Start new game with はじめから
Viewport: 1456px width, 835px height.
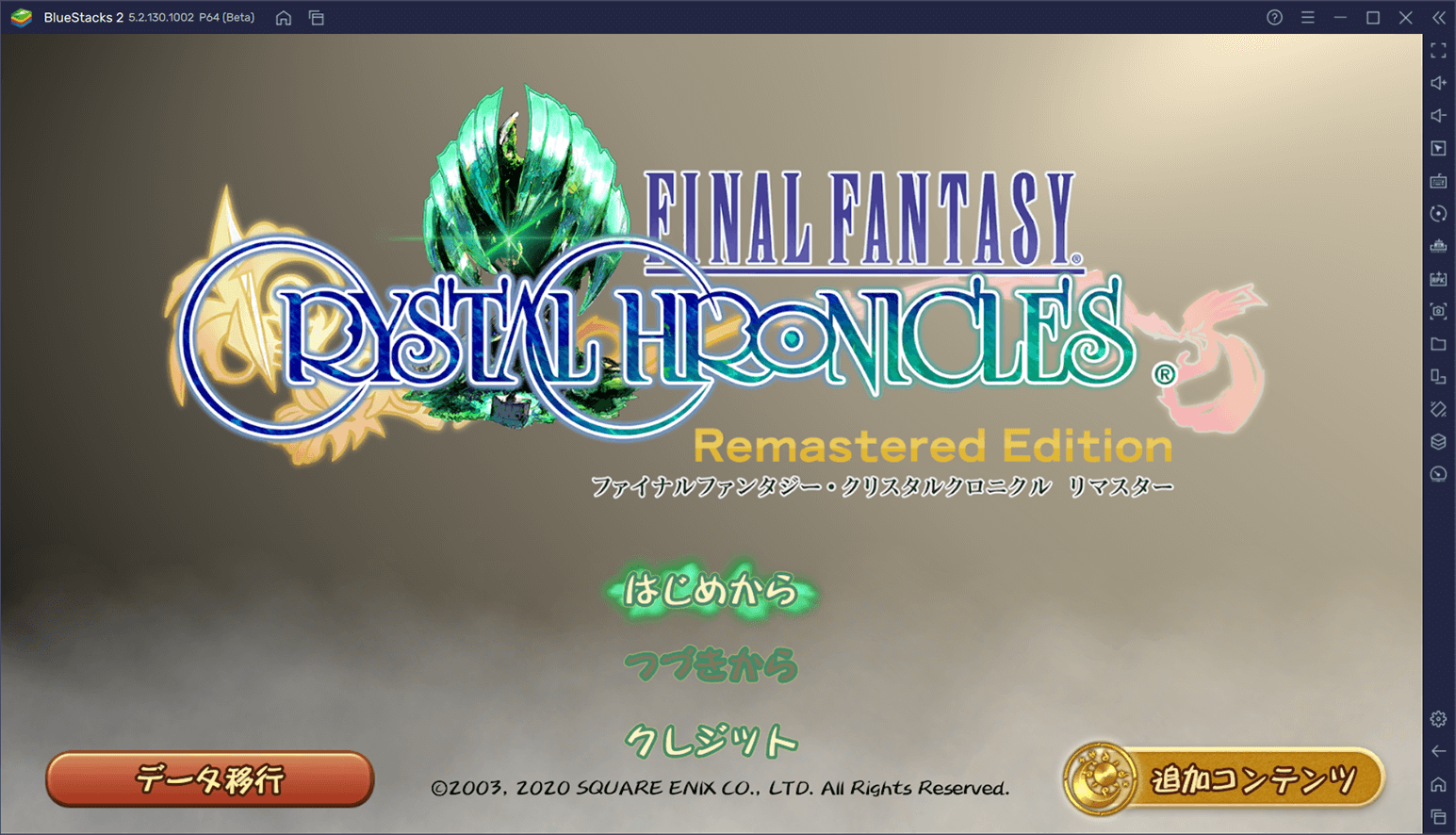[711, 591]
